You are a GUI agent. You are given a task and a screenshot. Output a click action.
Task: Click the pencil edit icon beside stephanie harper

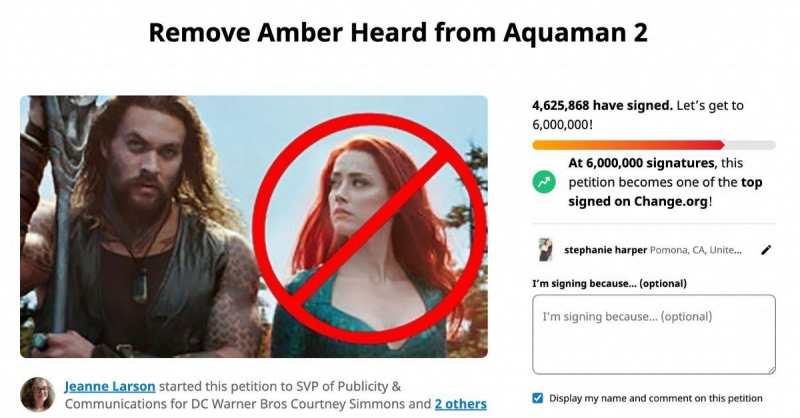(766, 250)
